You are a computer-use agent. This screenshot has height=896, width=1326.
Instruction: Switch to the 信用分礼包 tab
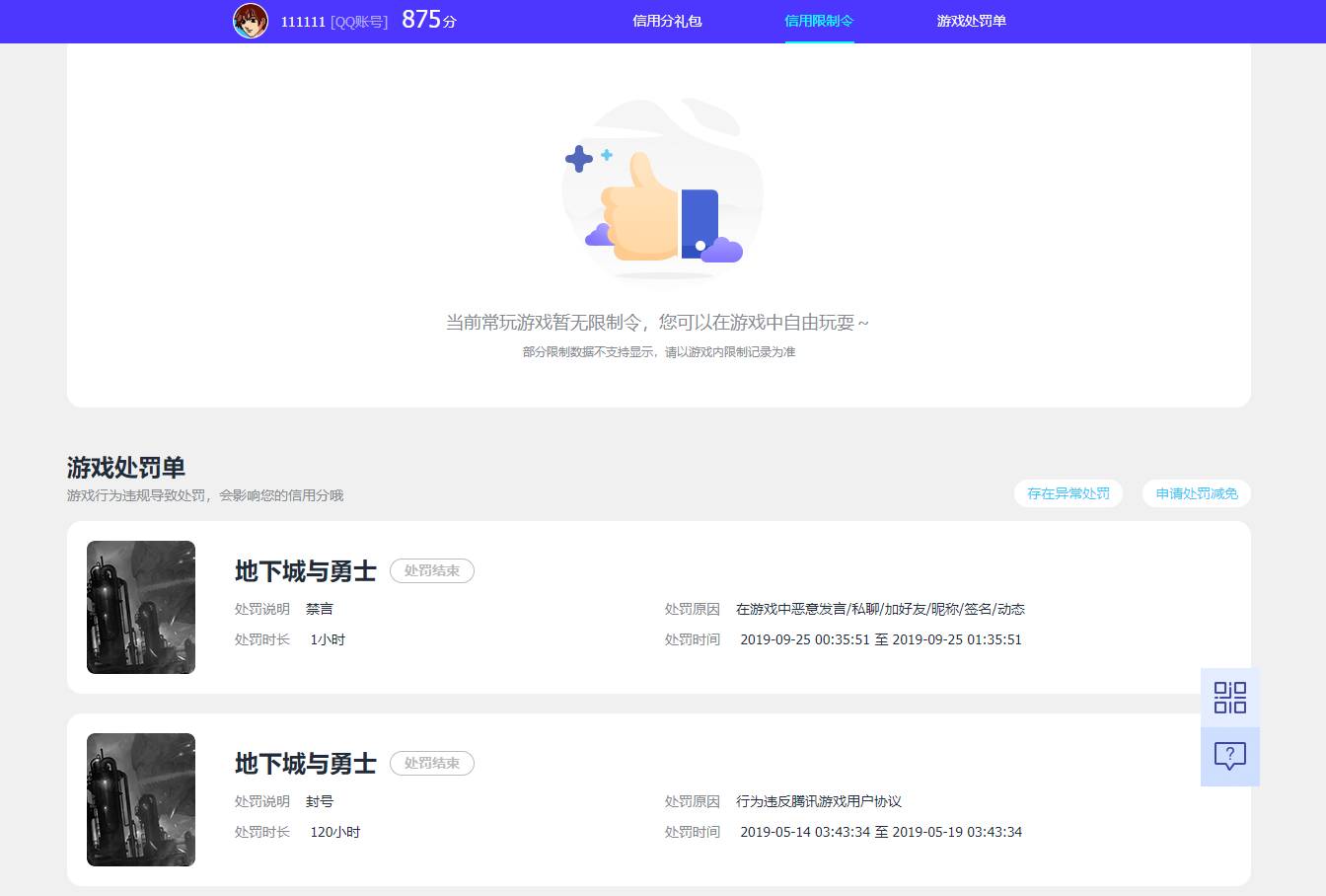pos(667,21)
